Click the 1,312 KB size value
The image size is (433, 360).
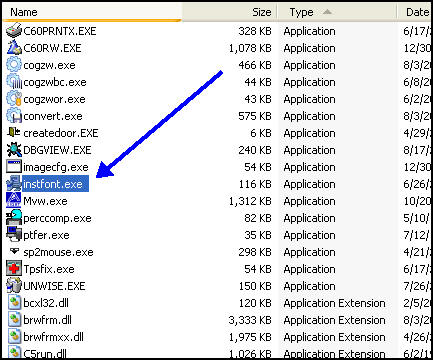(x=250, y=201)
